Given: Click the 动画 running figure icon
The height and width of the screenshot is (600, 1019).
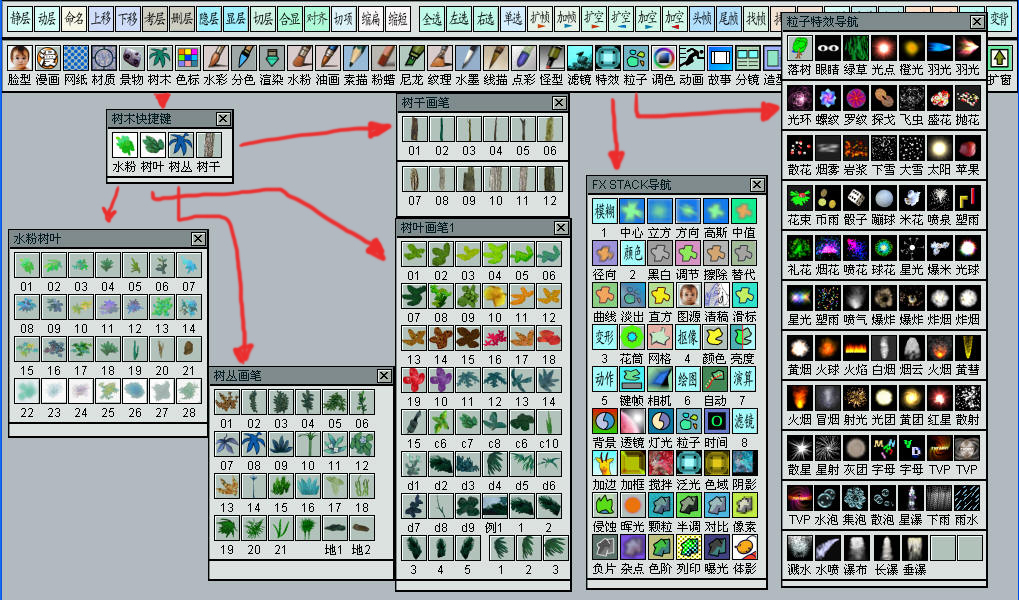Looking at the screenshot, I should [691, 59].
